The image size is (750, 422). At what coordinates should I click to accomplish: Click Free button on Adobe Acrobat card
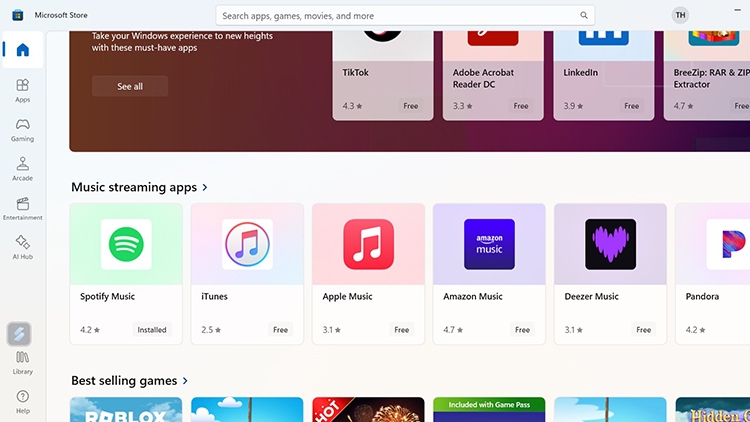521,106
